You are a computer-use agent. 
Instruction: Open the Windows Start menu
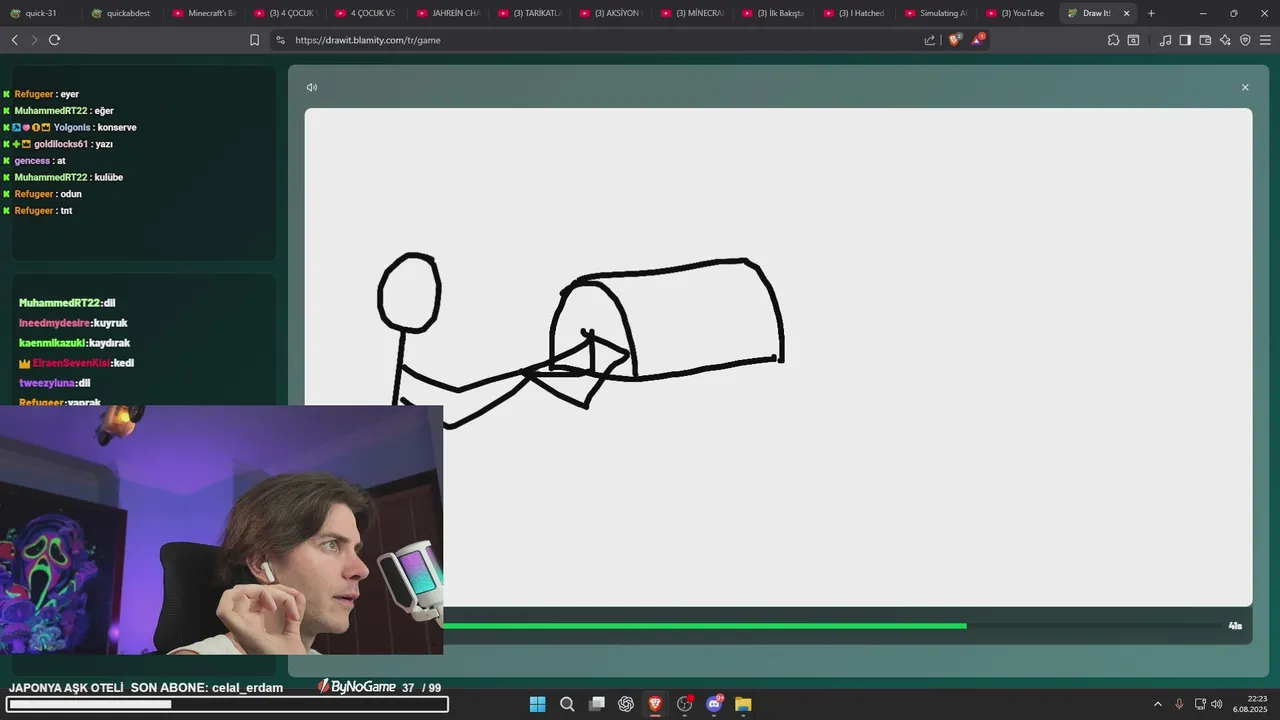click(537, 704)
